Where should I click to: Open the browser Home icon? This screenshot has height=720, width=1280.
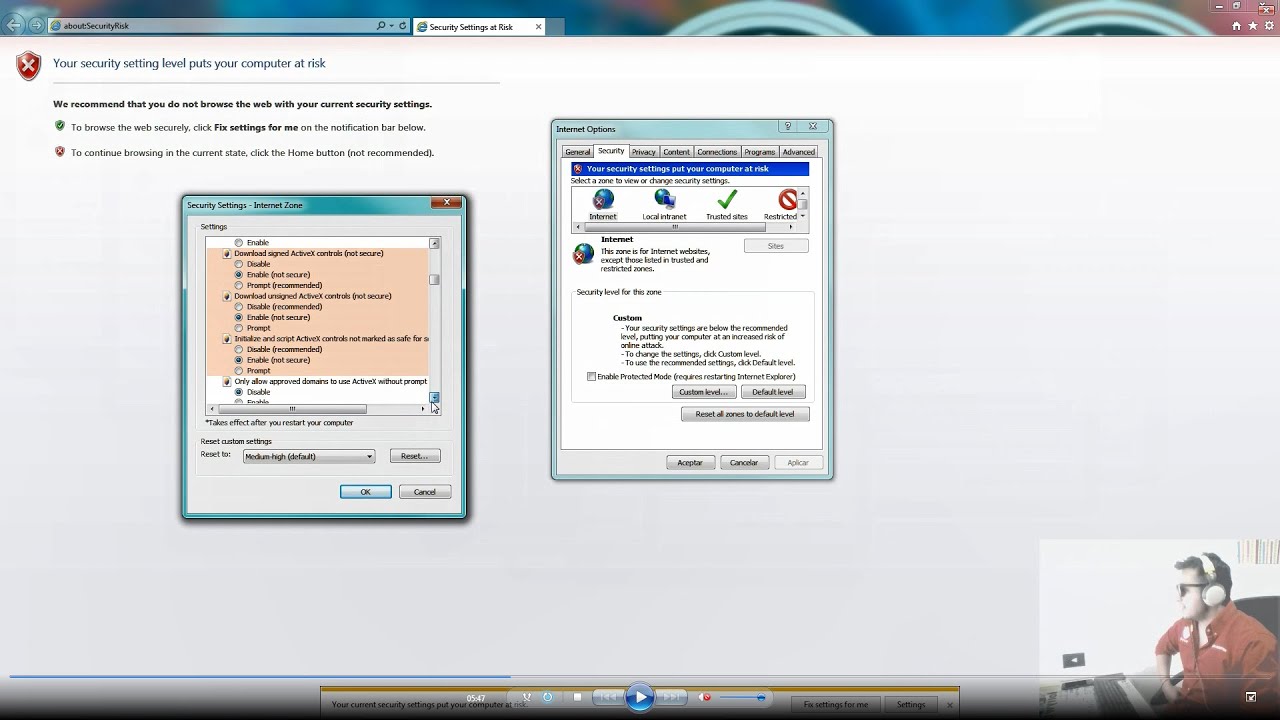point(1237,26)
